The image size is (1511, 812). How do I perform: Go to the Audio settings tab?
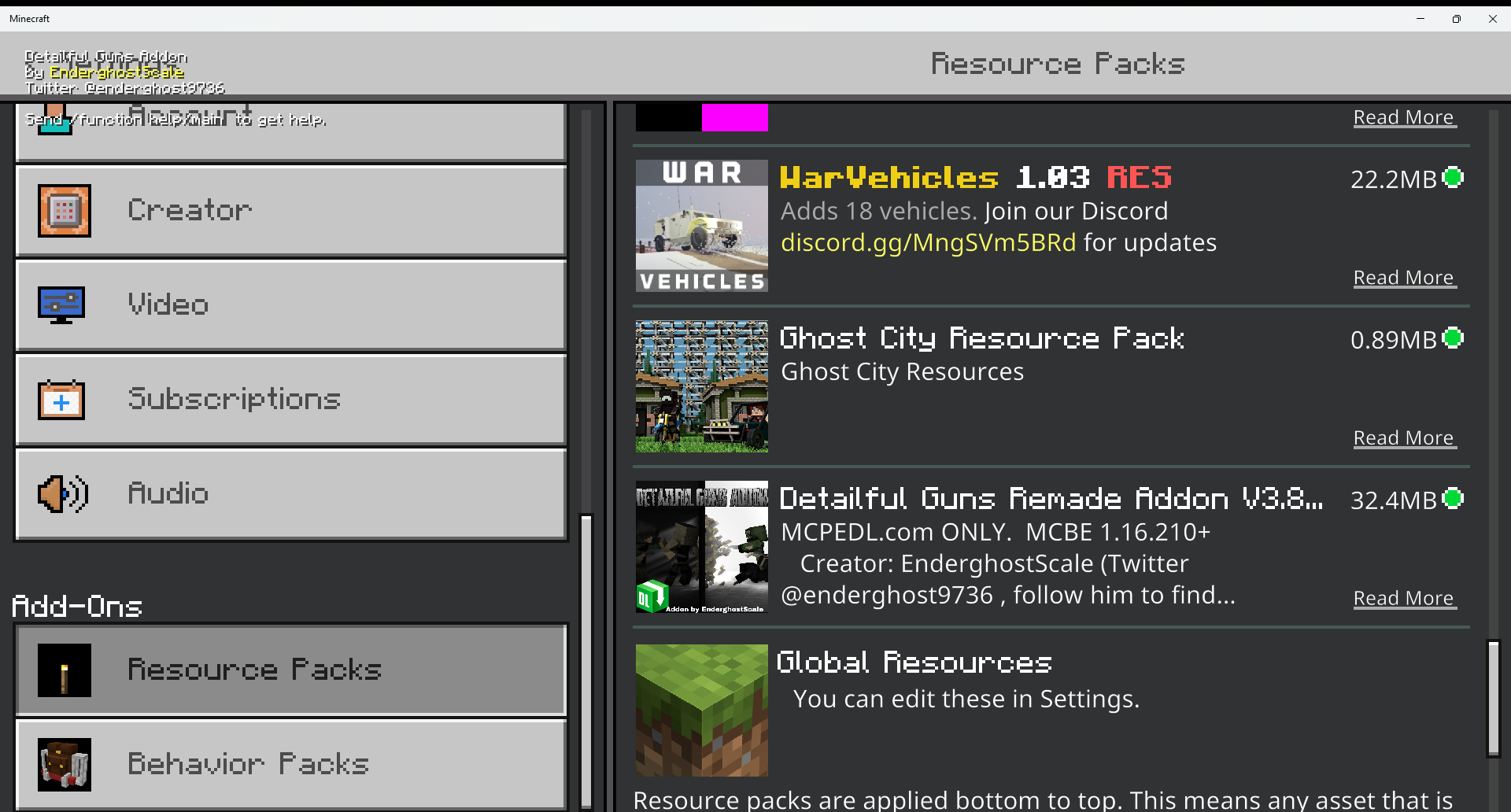[x=291, y=494]
